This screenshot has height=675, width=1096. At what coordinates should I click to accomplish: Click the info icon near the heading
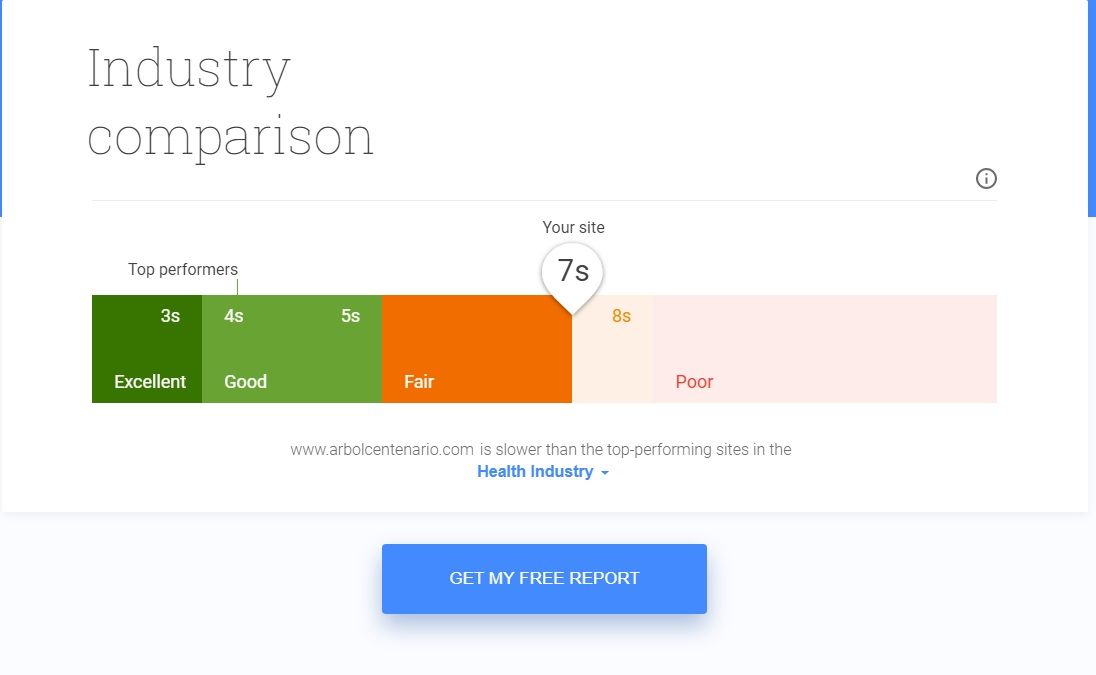click(986, 179)
